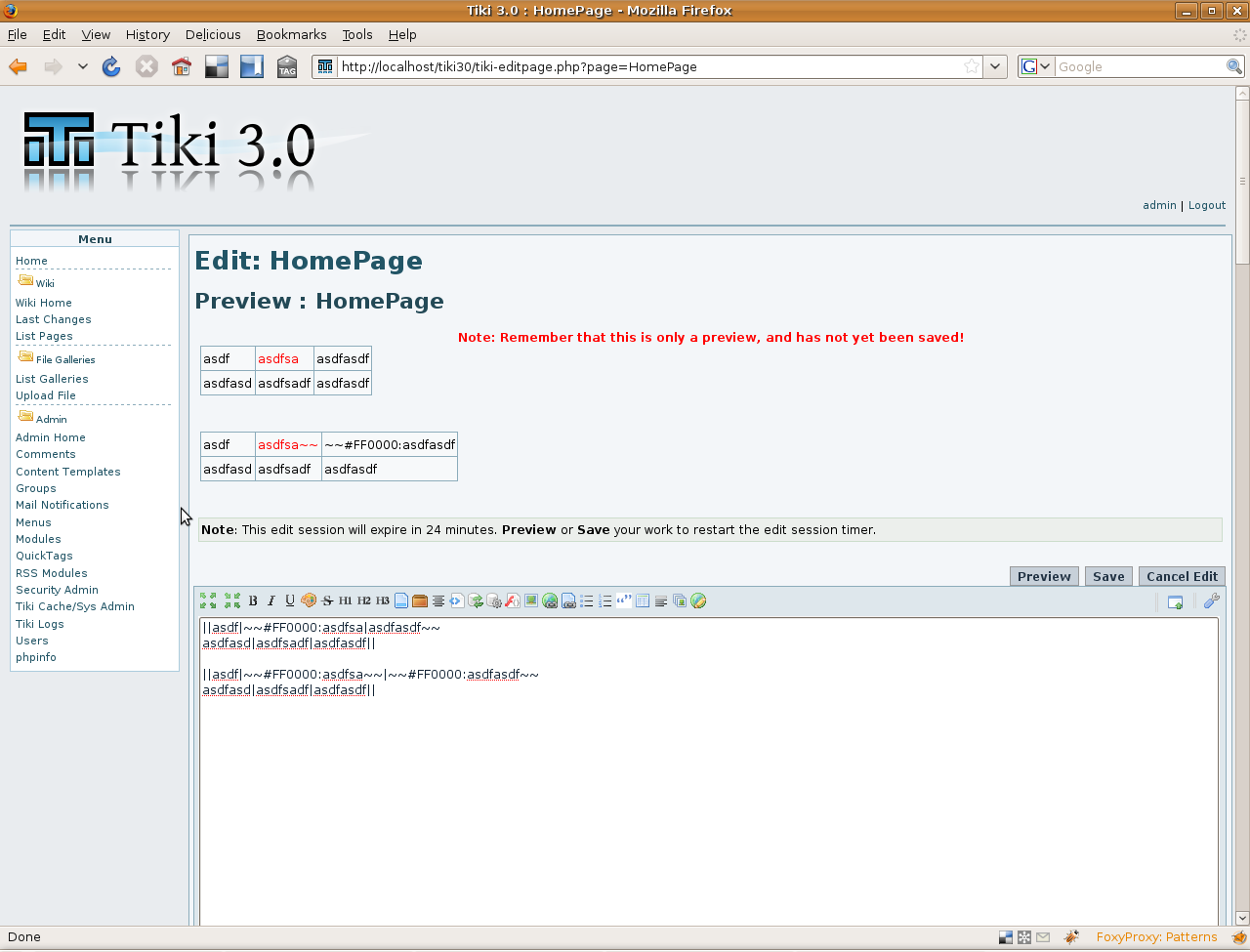Image resolution: width=1250 pixels, height=952 pixels.
Task: Apply strikethrough formatting icon
Action: coord(327,601)
